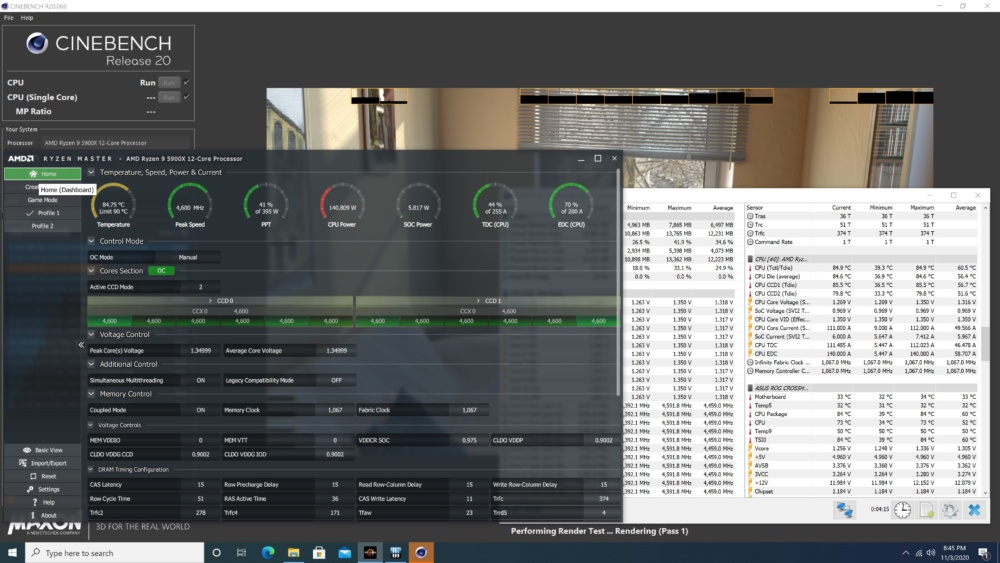
Task: Click volume icon in system tray
Action: 930,553
